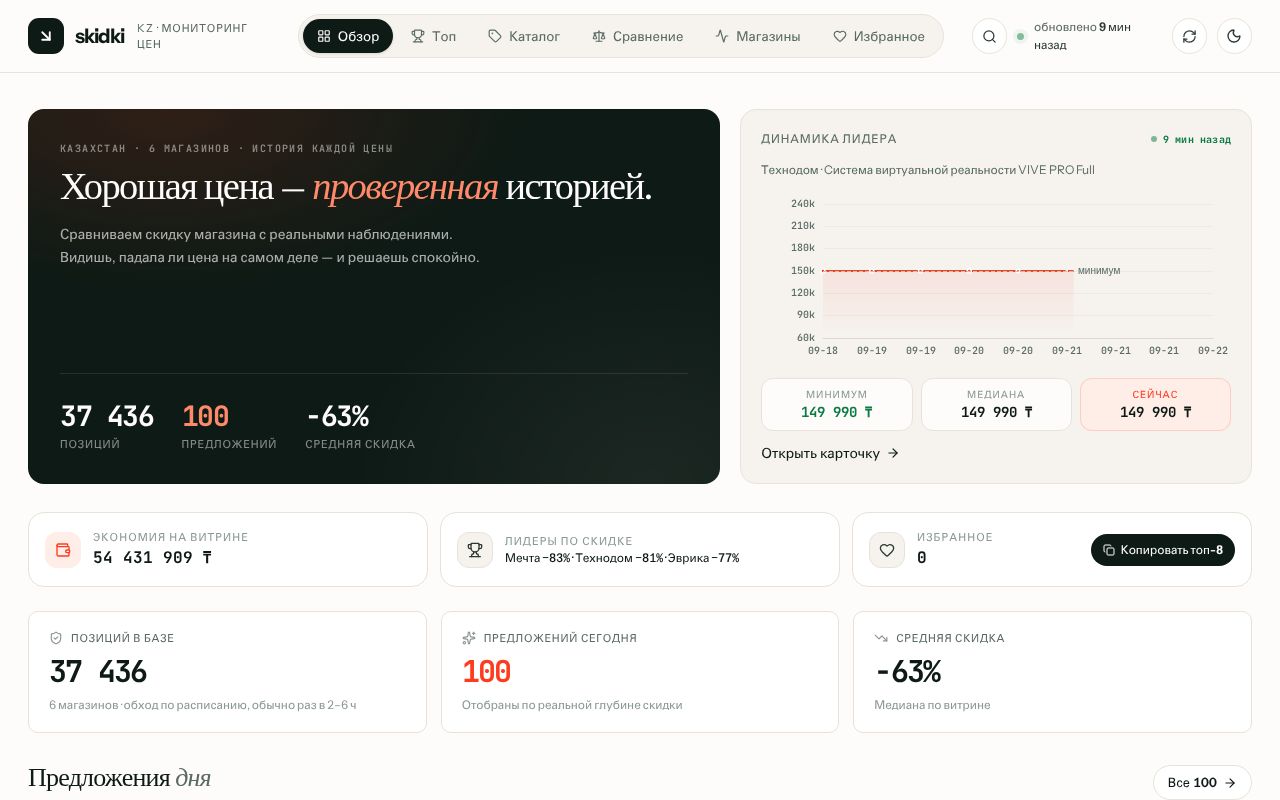Open the search magnifier icon

point(989,36)
